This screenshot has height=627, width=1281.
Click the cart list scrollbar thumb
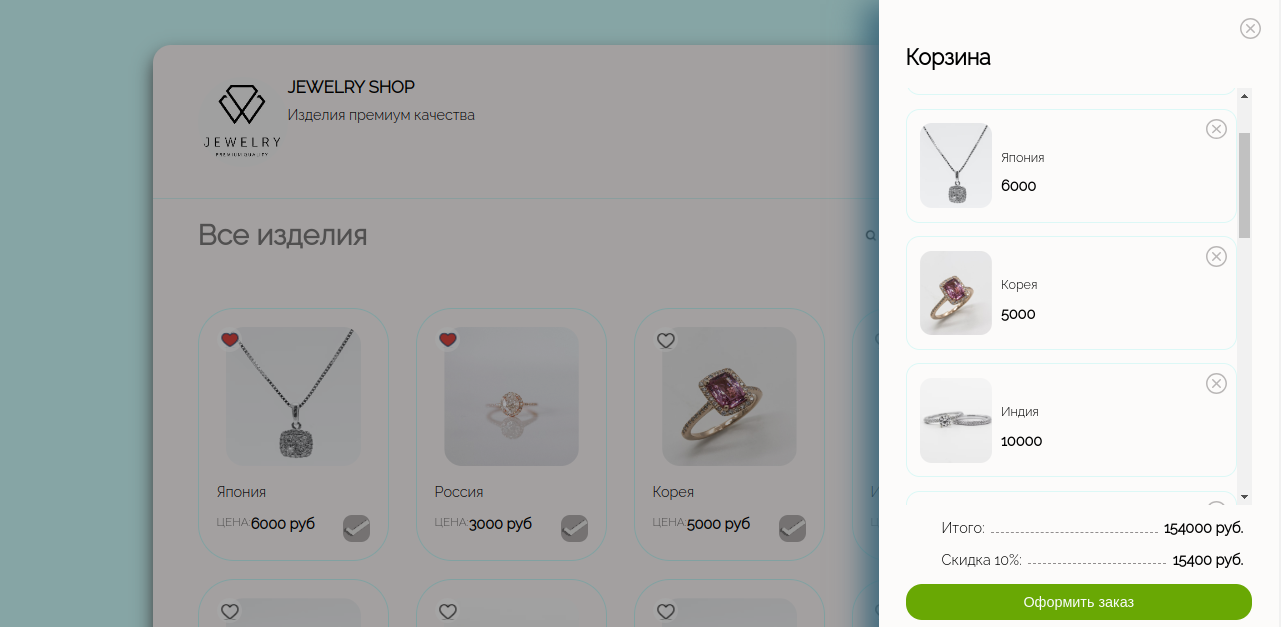point(1244,185)
